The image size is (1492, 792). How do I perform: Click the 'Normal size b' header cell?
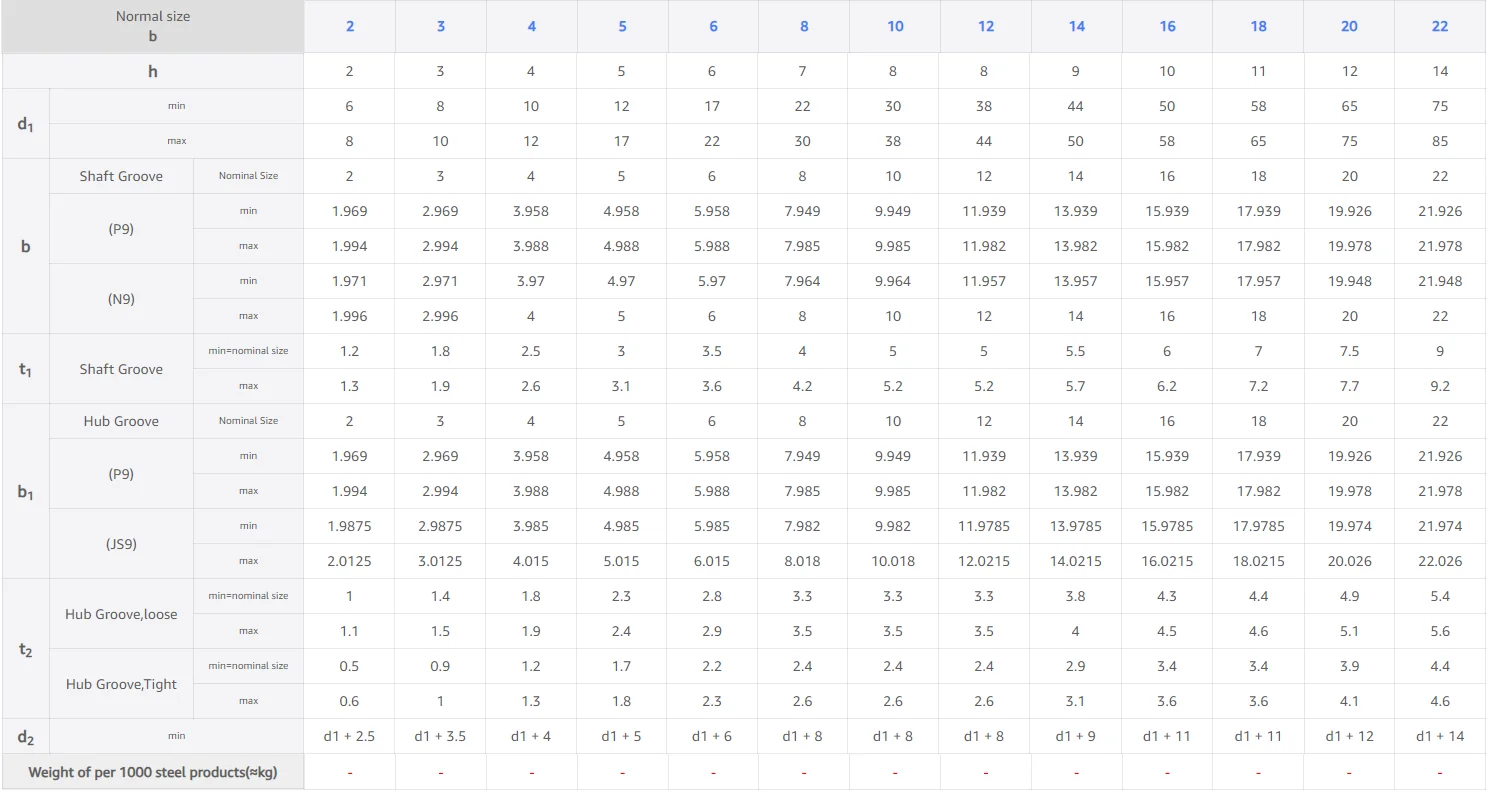153,27
